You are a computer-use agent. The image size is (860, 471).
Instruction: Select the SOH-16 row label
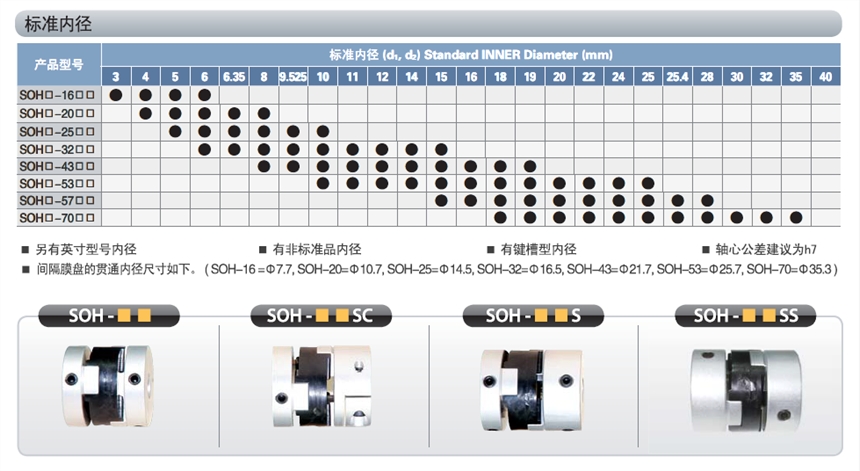point(58,95)
